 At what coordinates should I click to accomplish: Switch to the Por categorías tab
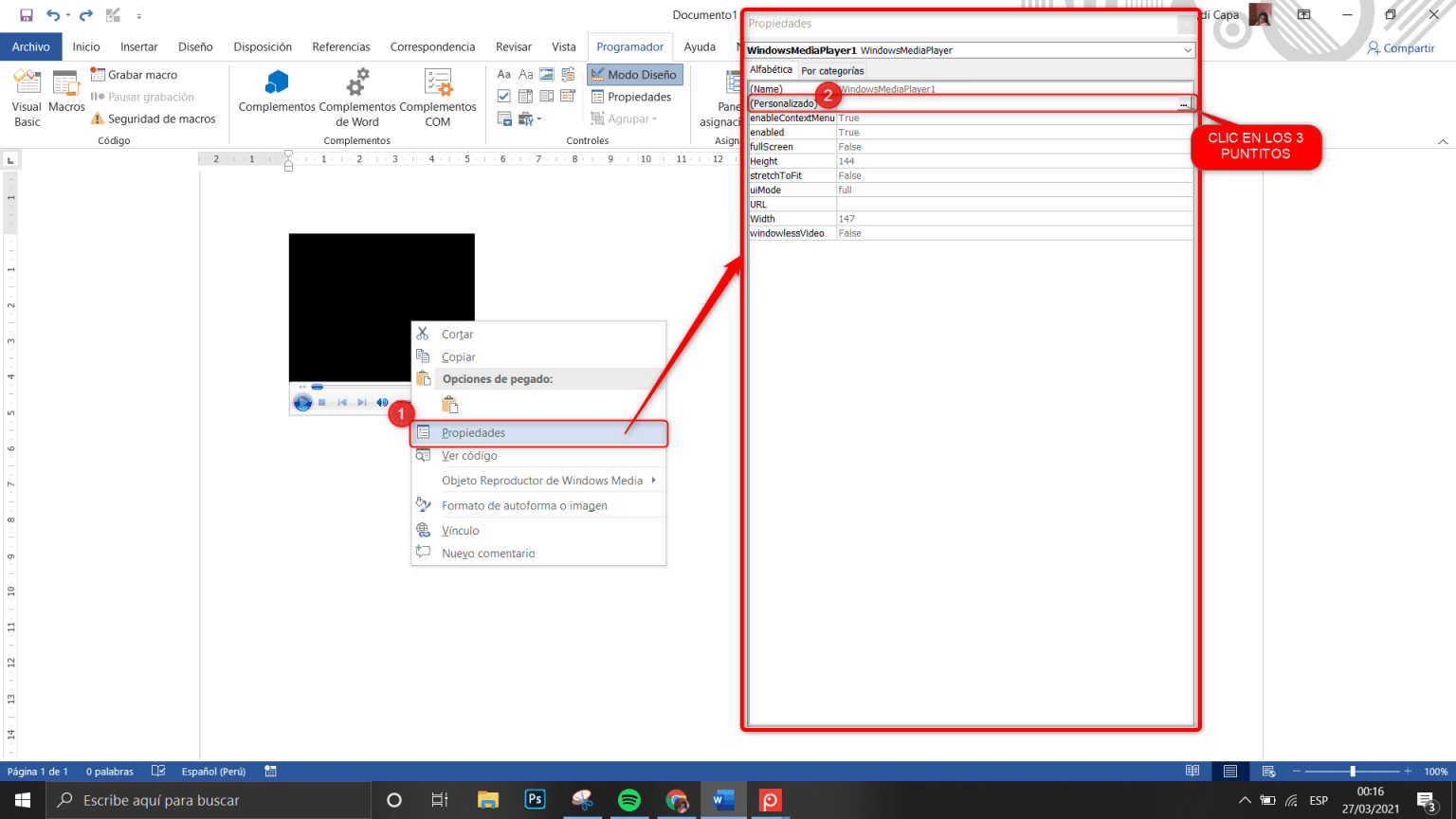[x=832, y=69]
